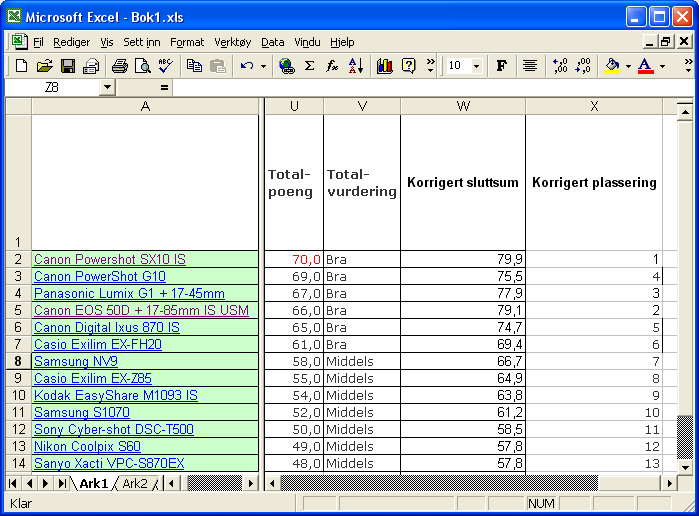Open the font size dropdown
This screenshot has height=516, width=699.
(x=477, y=66)
